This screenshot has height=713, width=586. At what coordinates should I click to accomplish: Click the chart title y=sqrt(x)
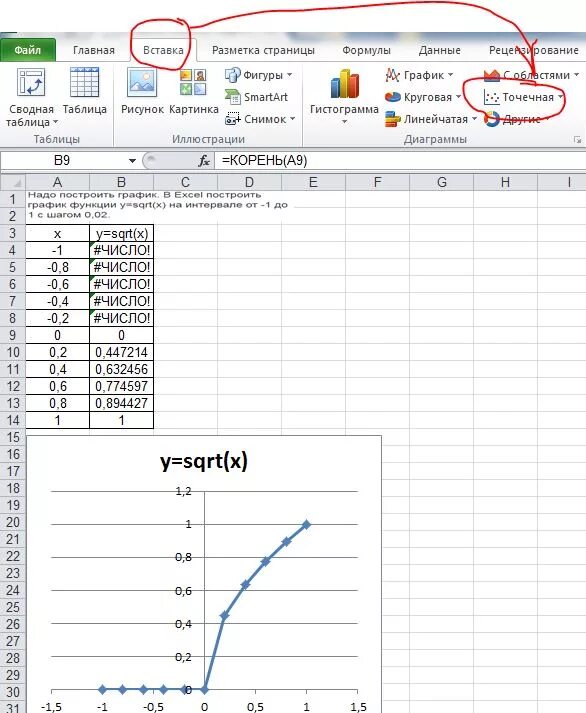pyautogui.click(x=204, y=462)
